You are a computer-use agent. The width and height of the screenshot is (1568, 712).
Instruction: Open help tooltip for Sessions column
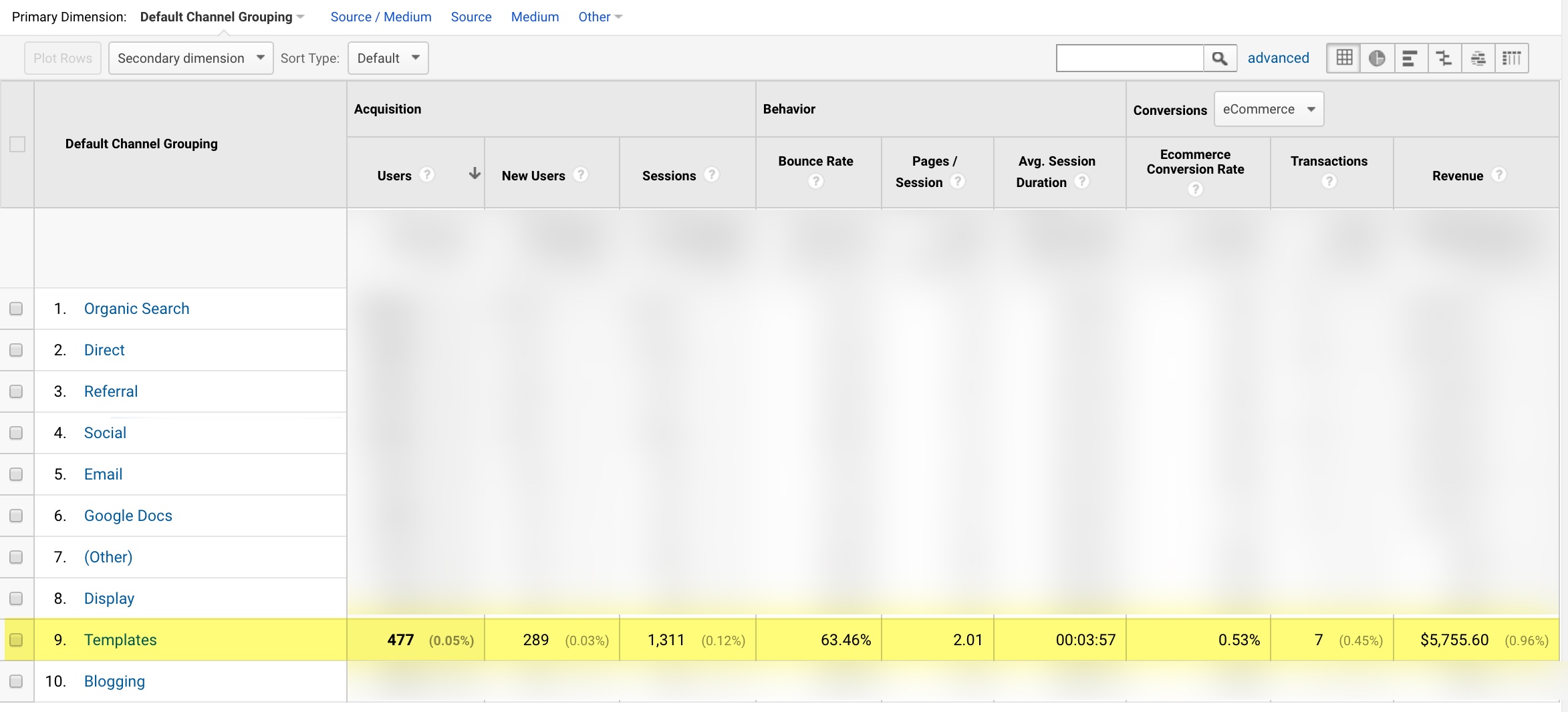[x=712, y=174]
